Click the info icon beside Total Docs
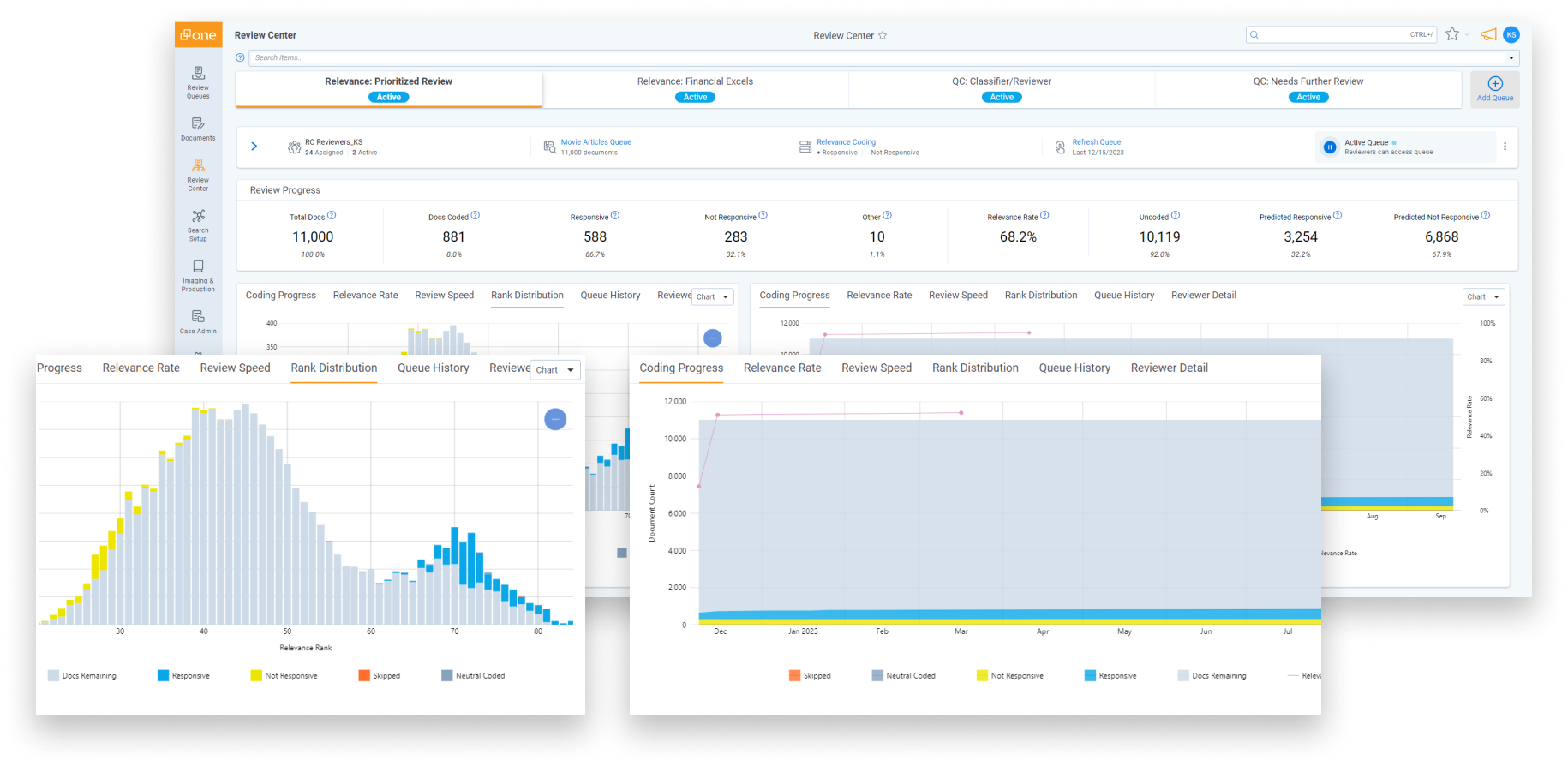Viewport: 1568px width, 766px height. [x=332, y=215]
